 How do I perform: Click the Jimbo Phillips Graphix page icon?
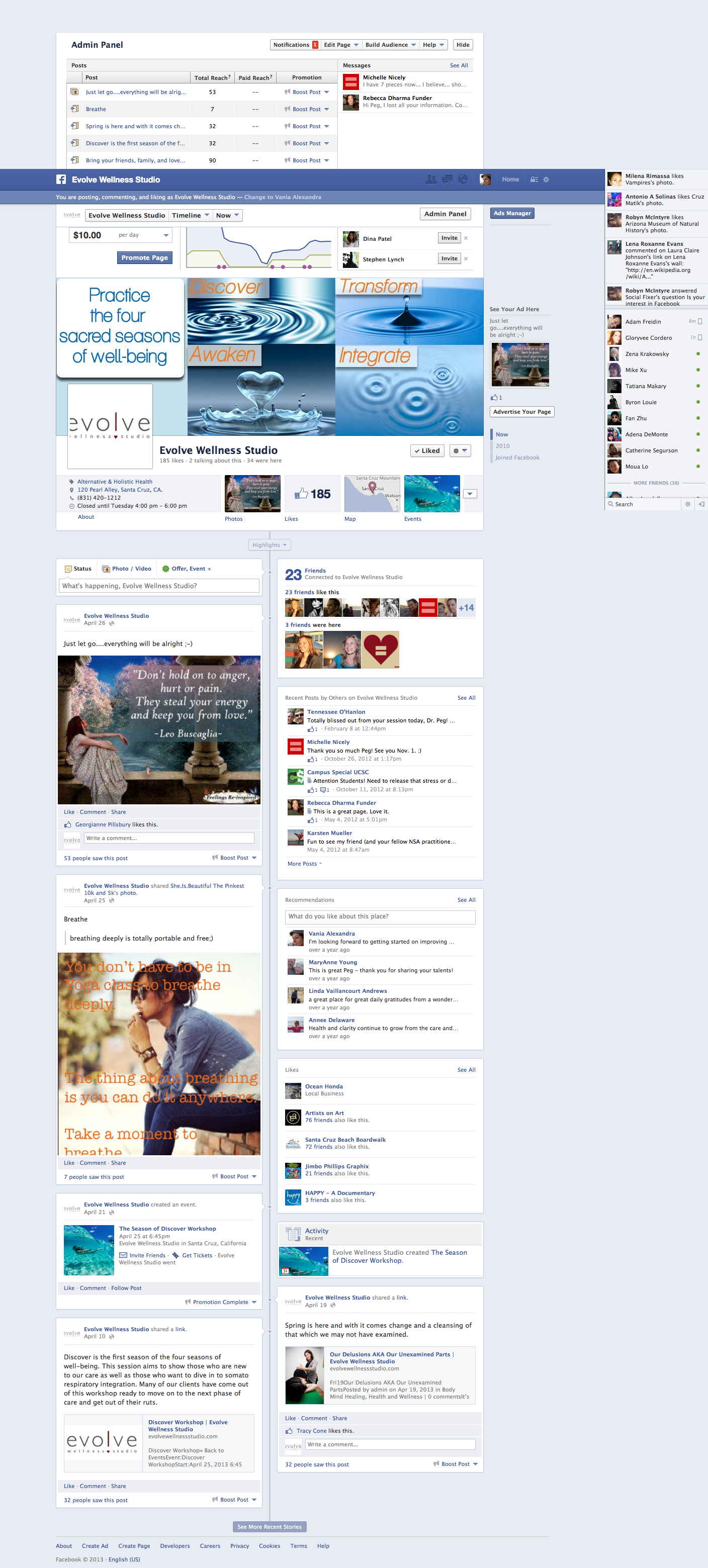[294, 1170]
